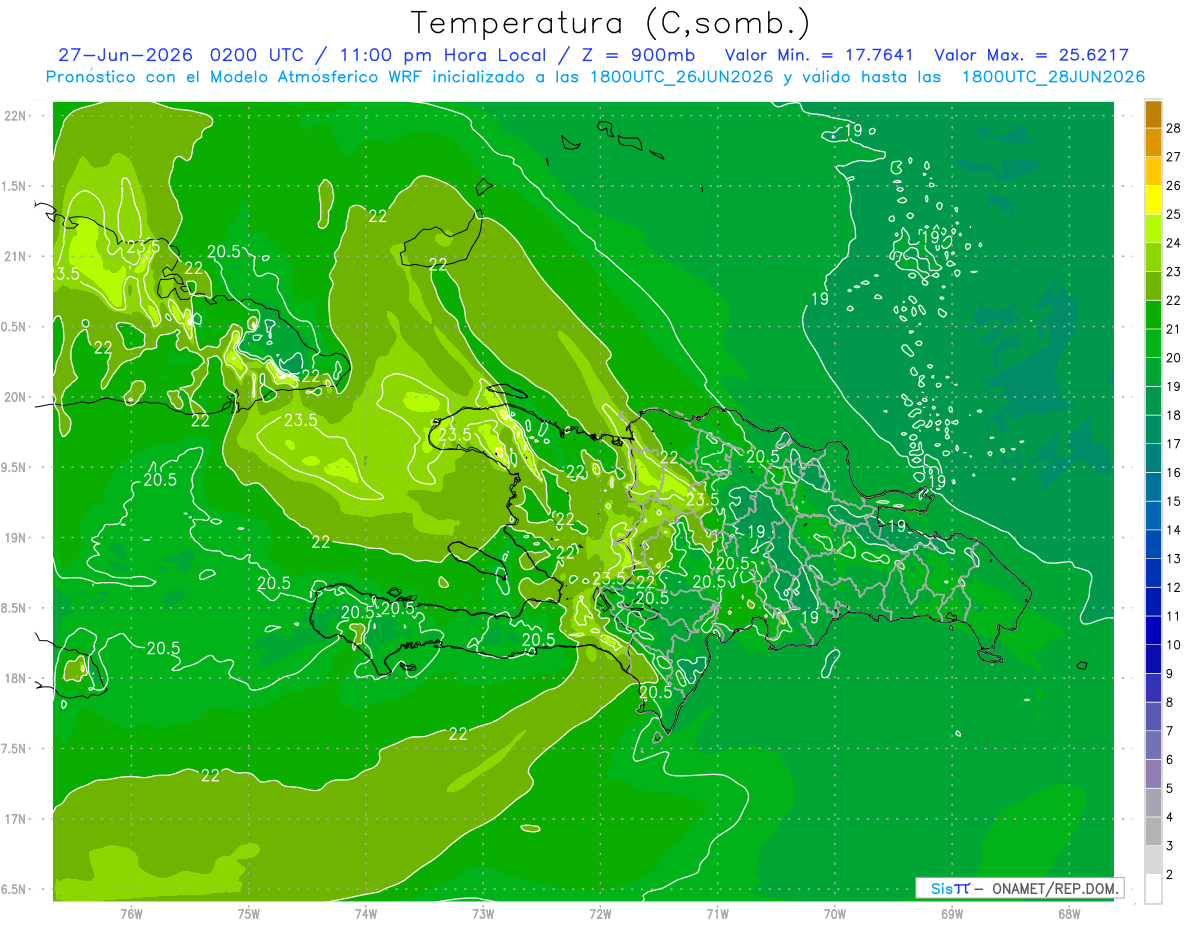The width and height of the screenshot is (1200, 927).
Task: Click the color scale label '27'
Action: tap(1174, 157)
